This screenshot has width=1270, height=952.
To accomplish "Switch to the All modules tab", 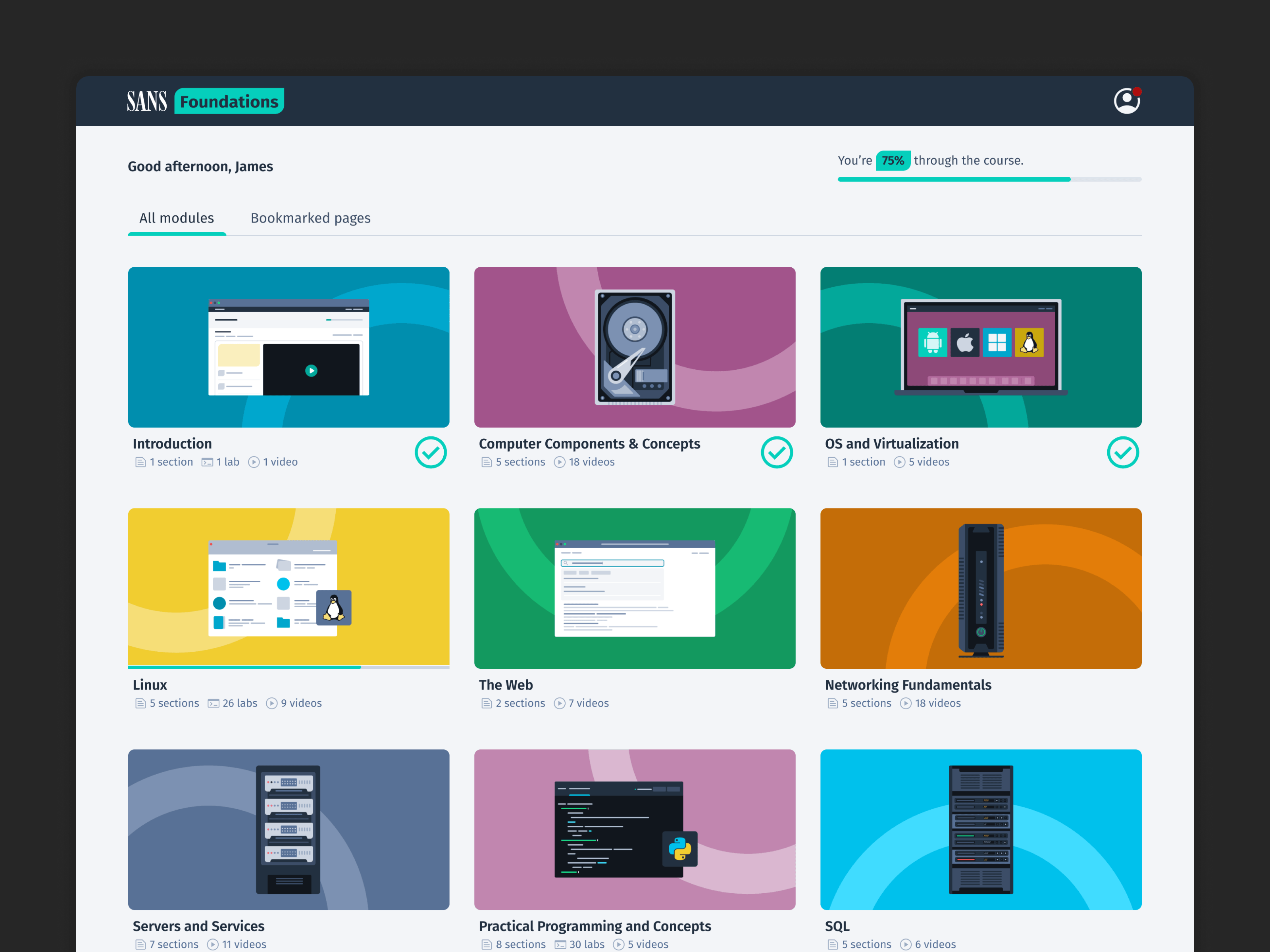I will point(176,218).
